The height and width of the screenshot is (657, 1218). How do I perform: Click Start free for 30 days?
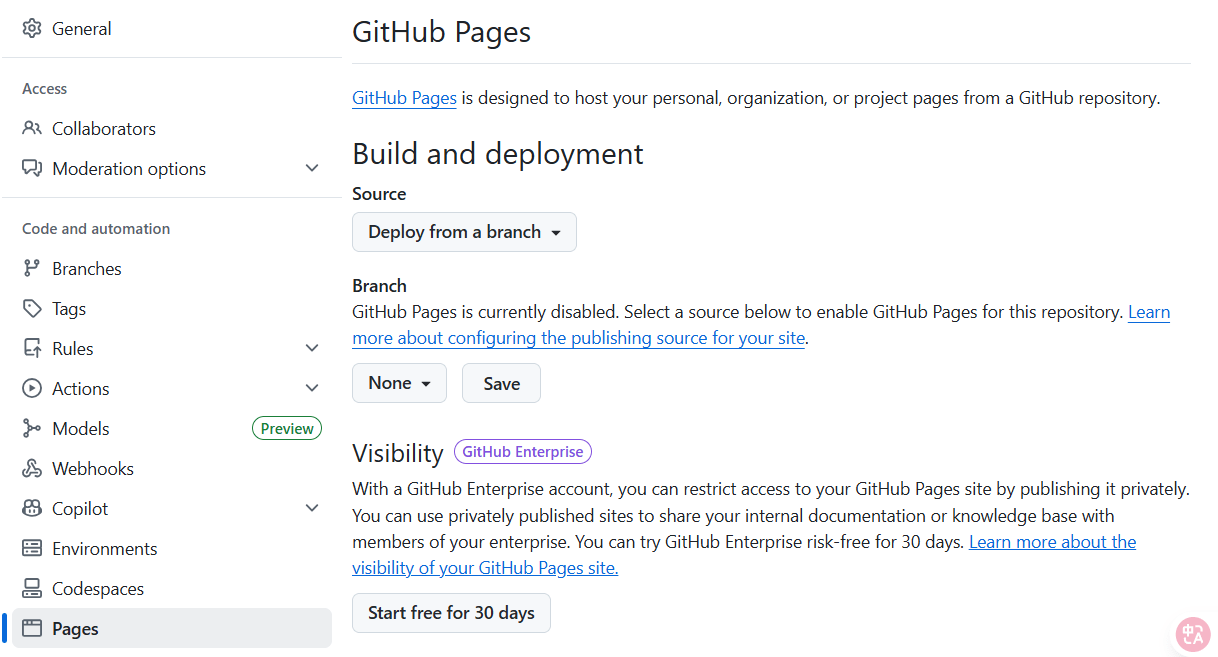451,613
